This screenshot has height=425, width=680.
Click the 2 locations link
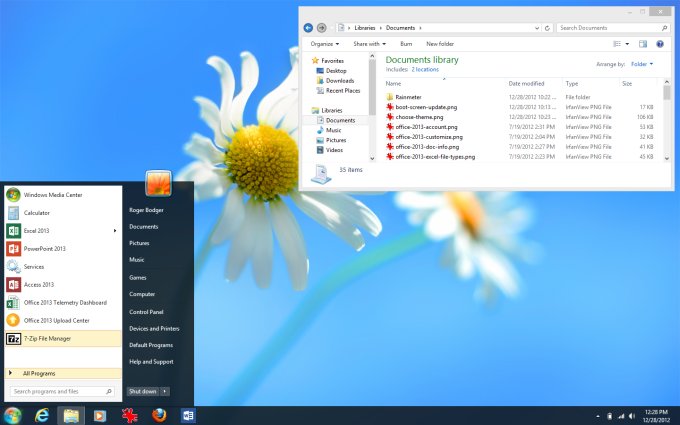click(425, 69)
